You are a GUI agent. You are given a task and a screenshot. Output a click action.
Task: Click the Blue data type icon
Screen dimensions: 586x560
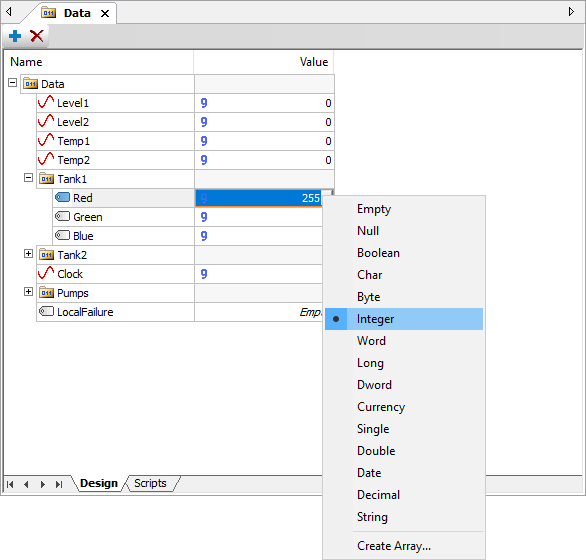point(204,236)
